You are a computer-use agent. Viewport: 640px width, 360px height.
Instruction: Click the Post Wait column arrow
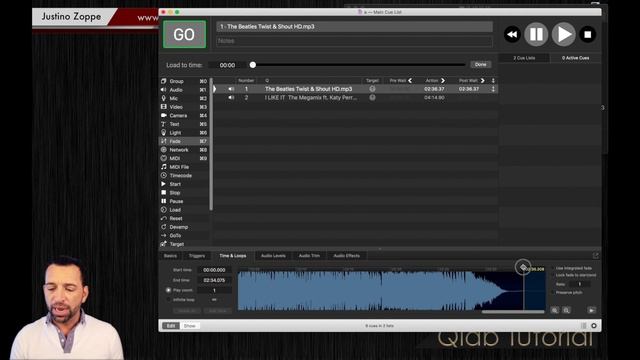(482, 80)
